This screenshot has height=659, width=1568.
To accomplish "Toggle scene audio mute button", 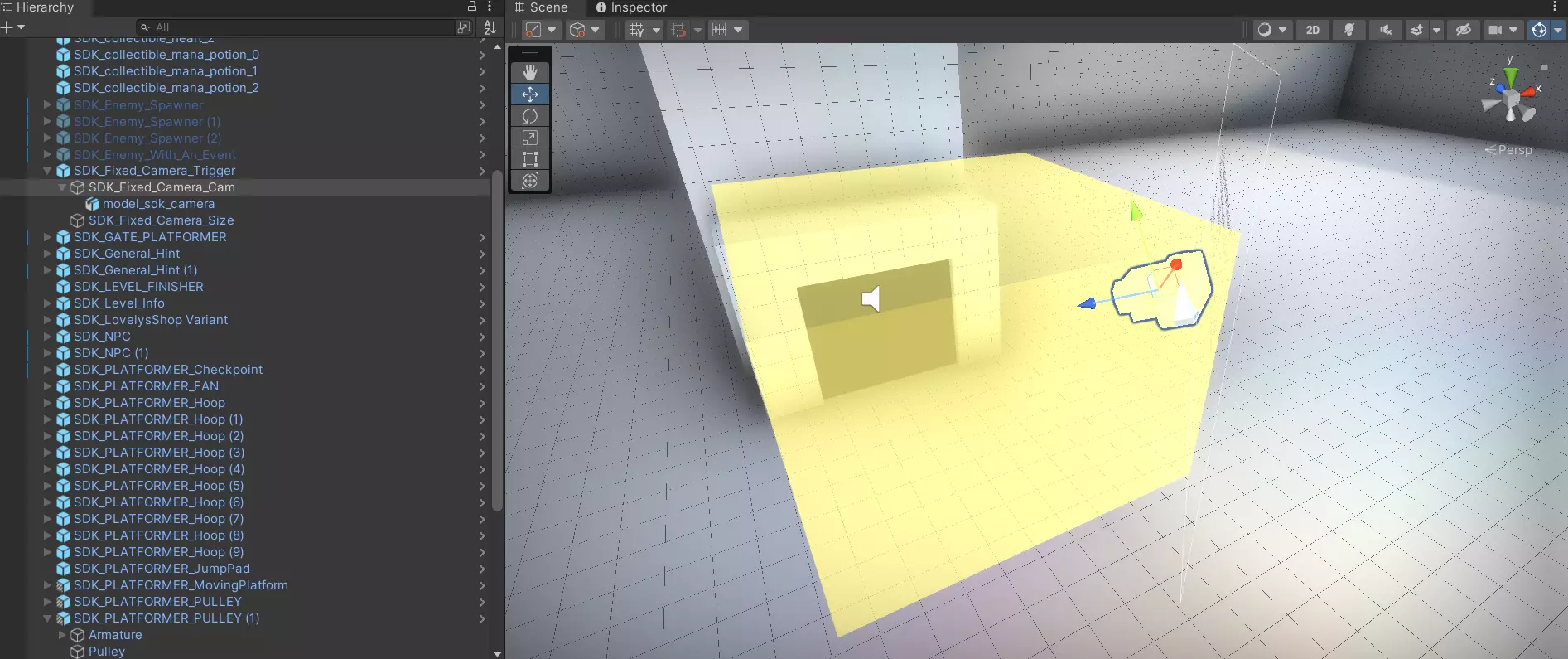I will (1385, 30).
